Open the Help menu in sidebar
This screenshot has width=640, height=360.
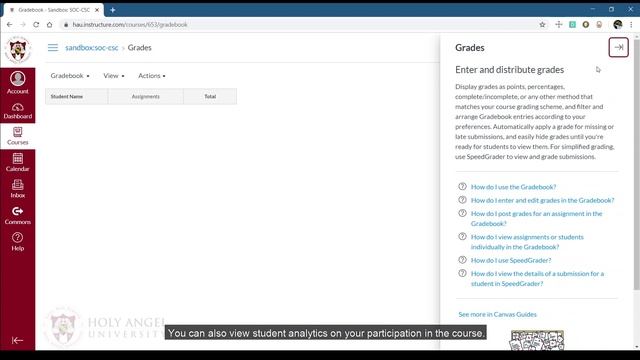click(18, 242)
